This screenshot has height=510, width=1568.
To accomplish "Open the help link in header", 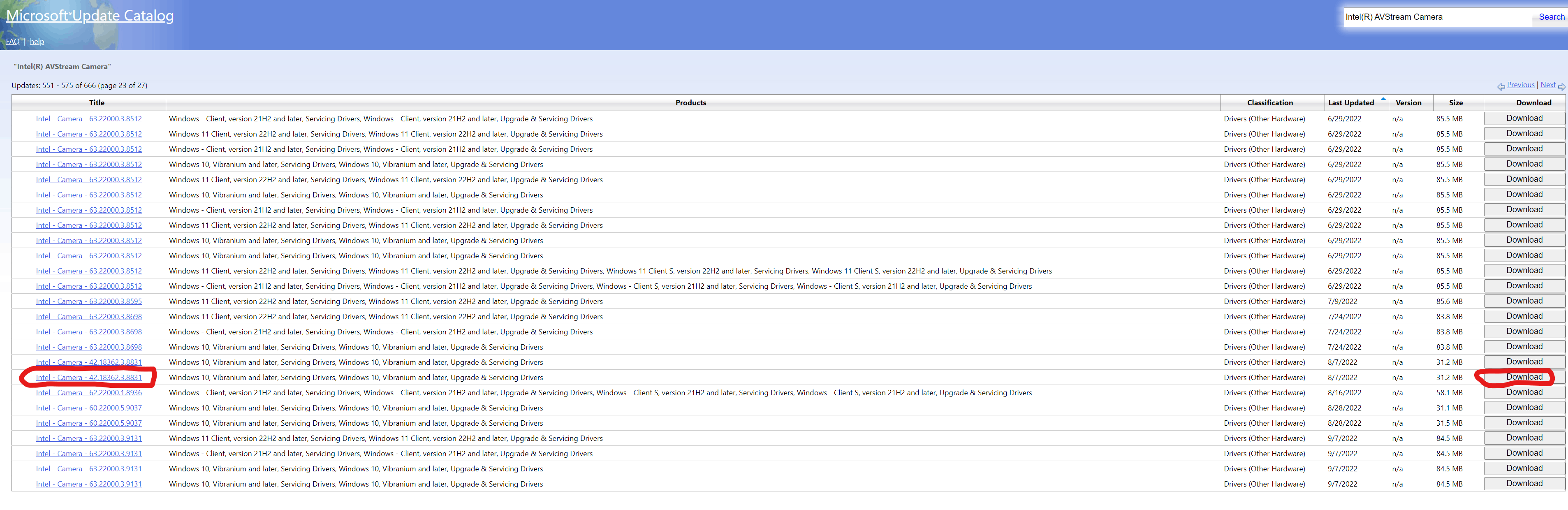I will click(37, 42).
